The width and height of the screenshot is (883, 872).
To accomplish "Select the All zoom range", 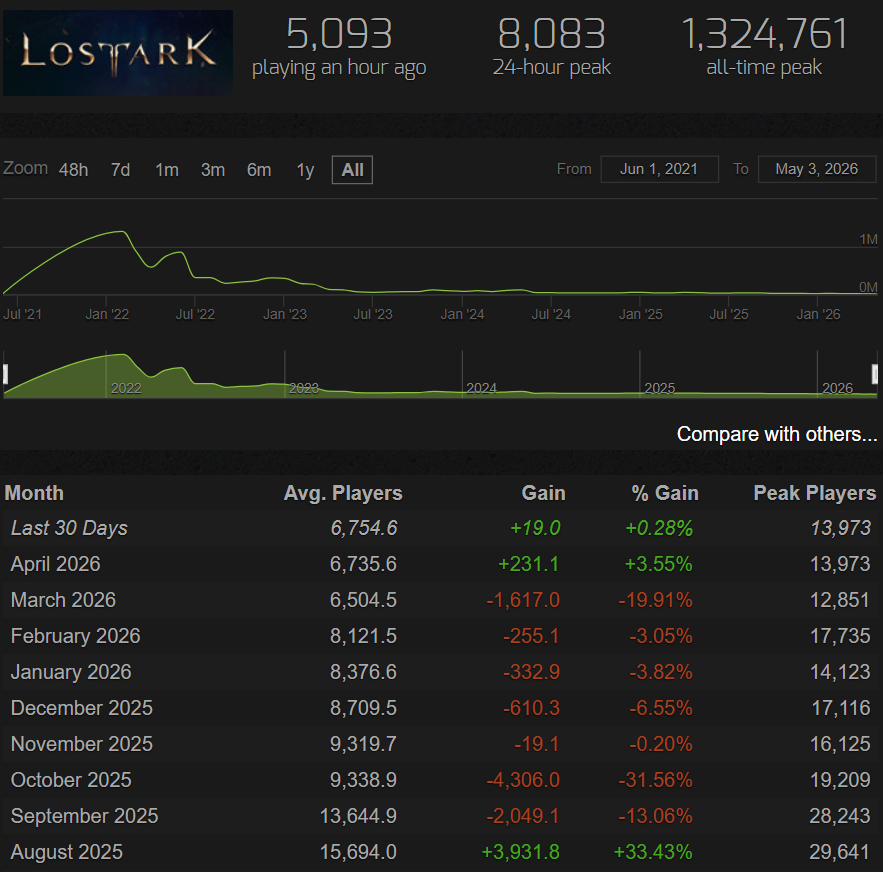I will tap(353, 170).
